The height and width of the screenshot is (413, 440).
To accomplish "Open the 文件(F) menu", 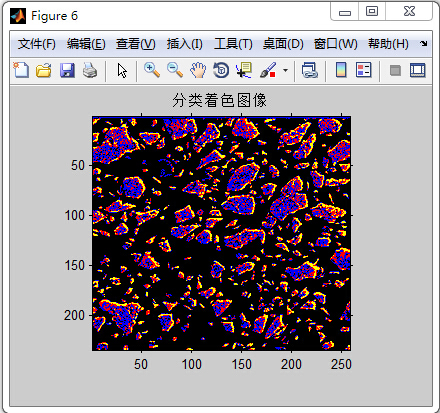I will coord(37,44).
